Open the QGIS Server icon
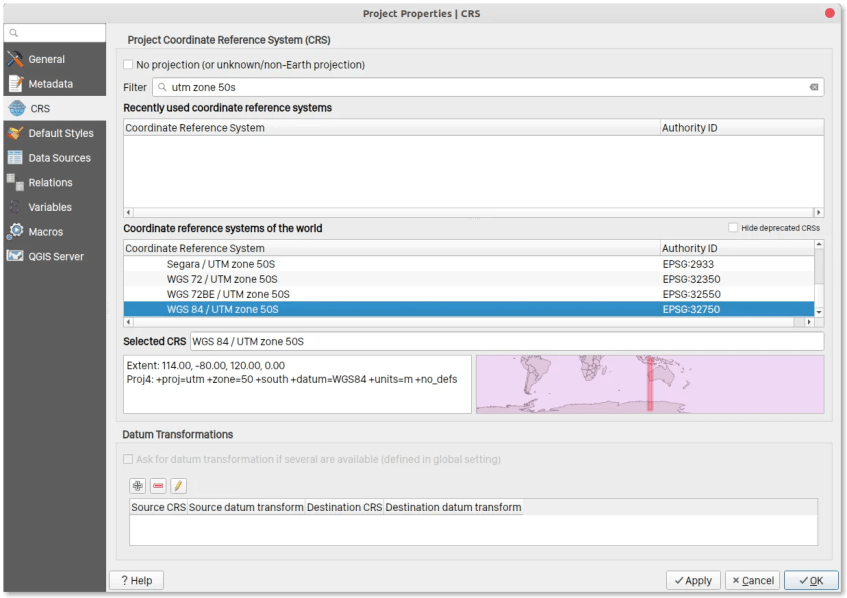 (15, 256)
